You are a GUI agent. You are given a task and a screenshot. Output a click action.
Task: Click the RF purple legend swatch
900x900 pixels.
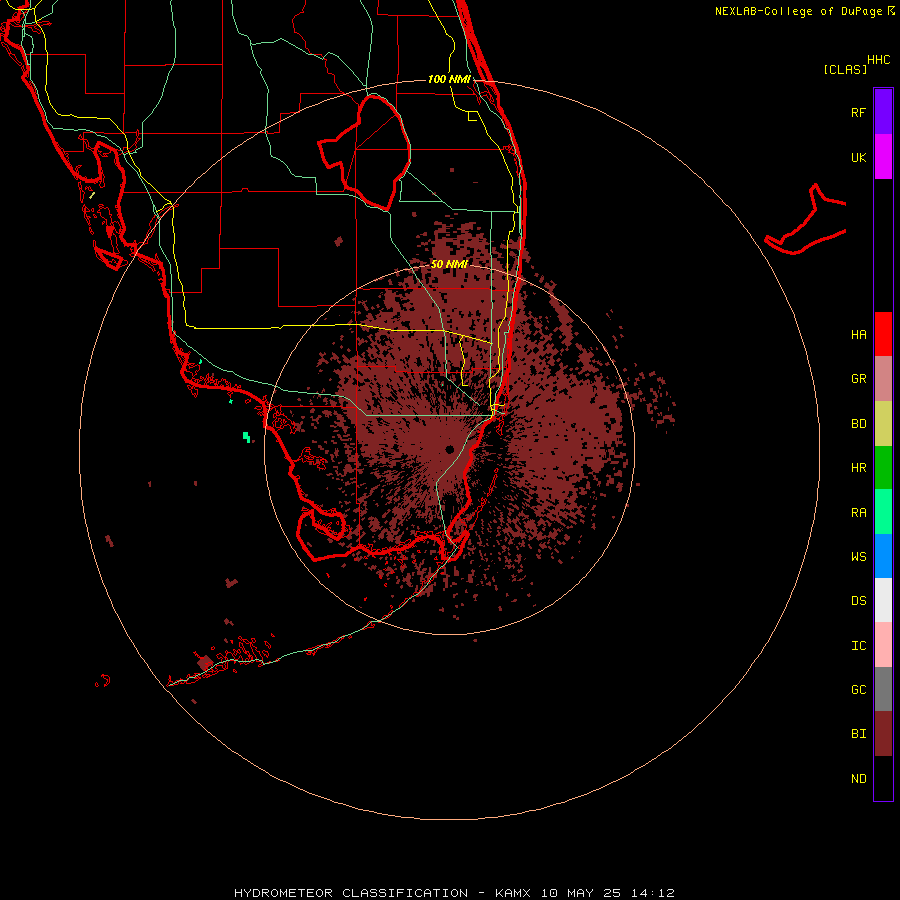tap(883, 111)
